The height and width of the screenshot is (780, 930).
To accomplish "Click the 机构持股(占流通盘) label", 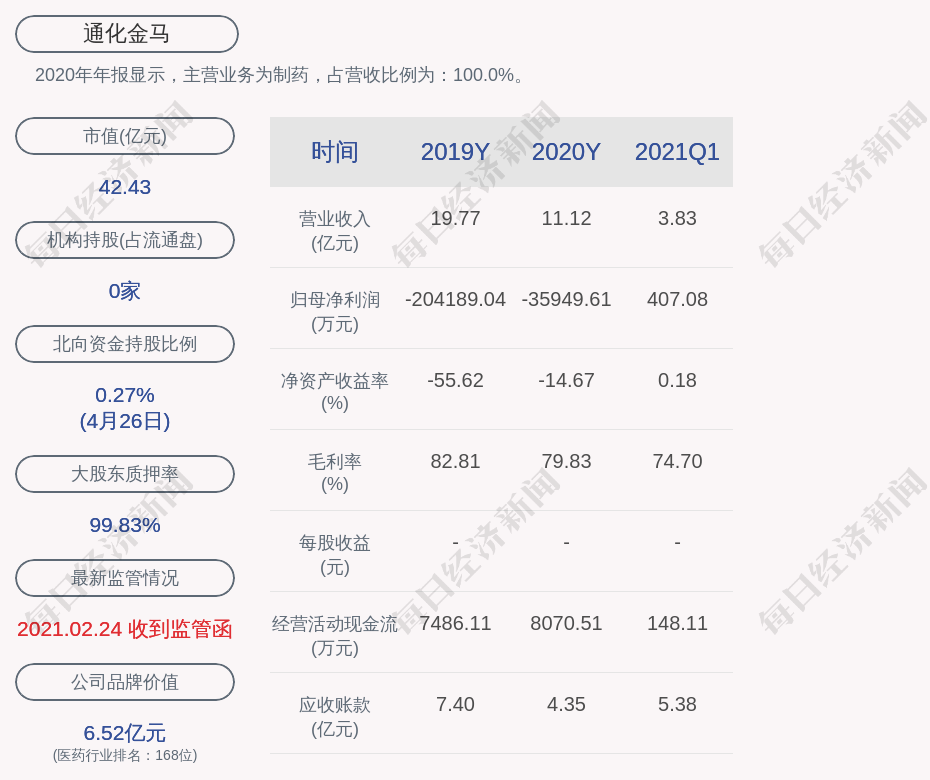I will (x=125, y=240).
